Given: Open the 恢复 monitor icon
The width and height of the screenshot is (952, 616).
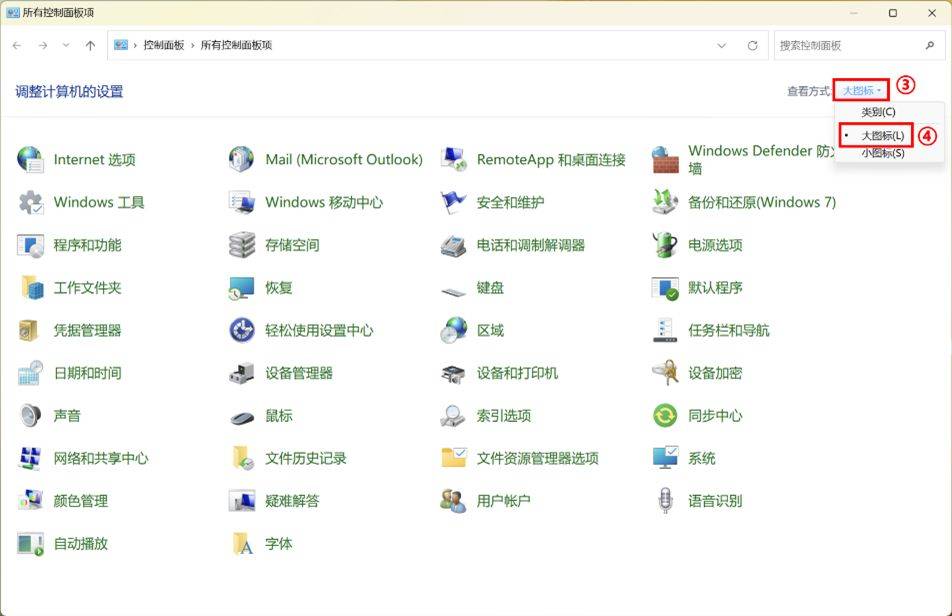Looking at the screenshot, I should pos(242,288).
